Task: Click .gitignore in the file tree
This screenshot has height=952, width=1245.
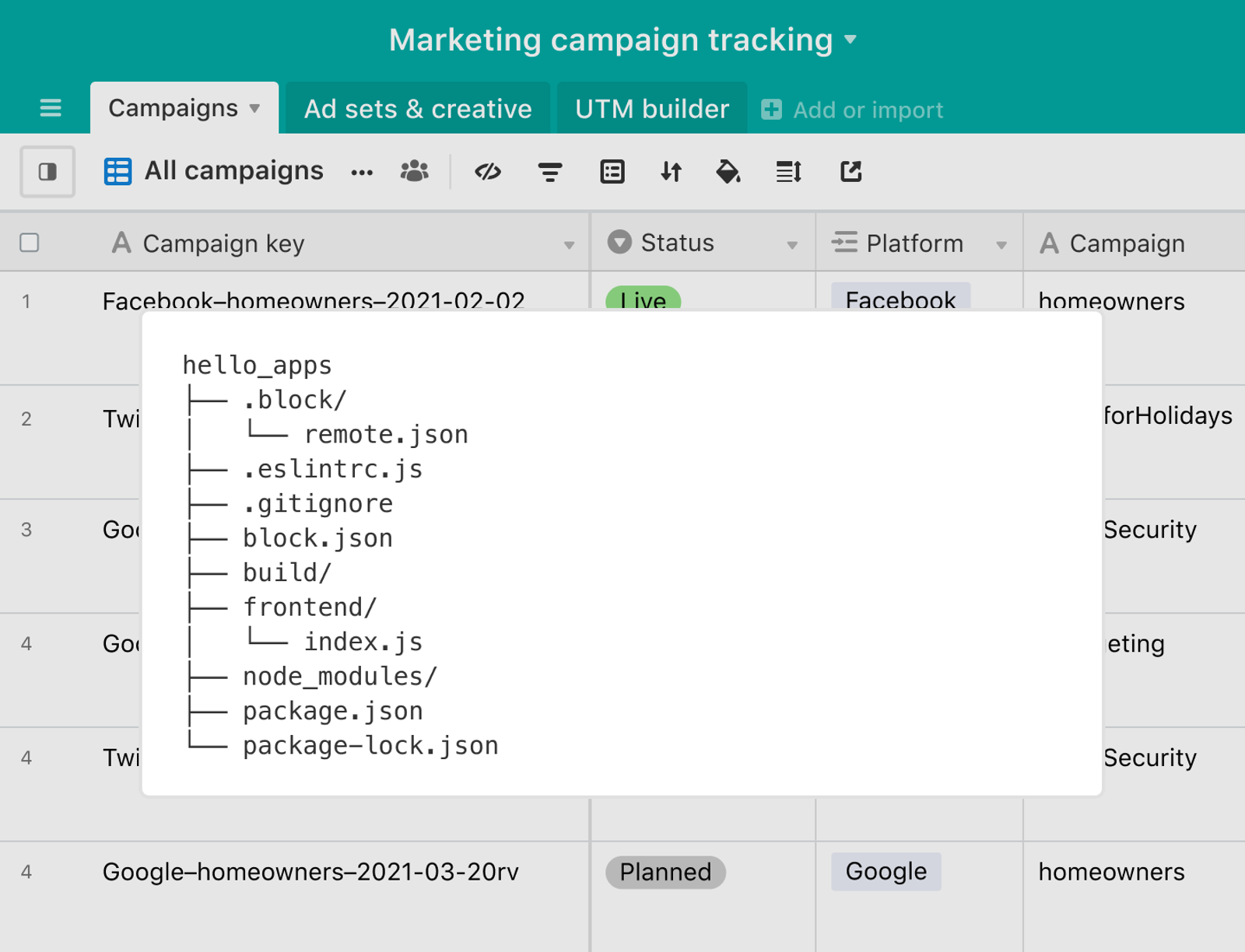Action: click(317, 503)
